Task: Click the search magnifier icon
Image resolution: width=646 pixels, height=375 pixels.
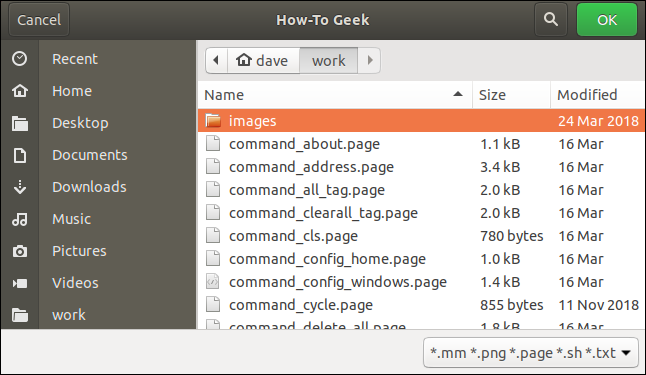Action: click(551, 19)
